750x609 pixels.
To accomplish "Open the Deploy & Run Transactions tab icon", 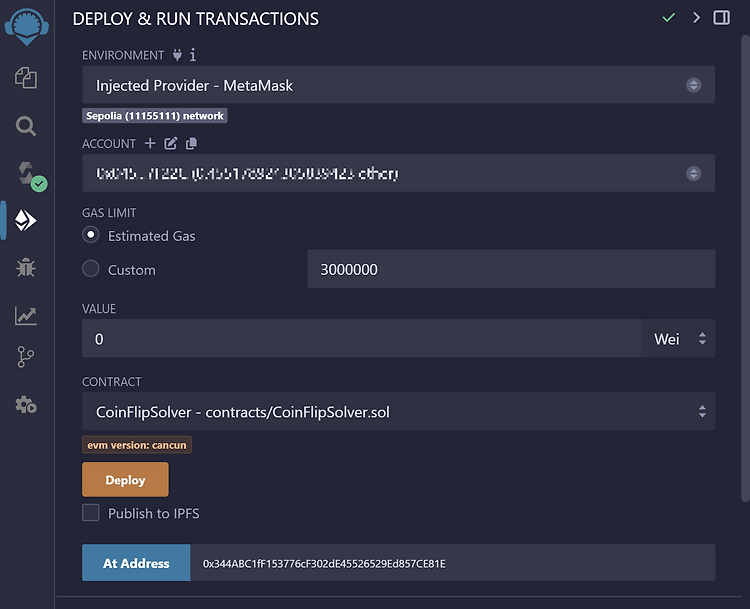I will click(26, 220).
